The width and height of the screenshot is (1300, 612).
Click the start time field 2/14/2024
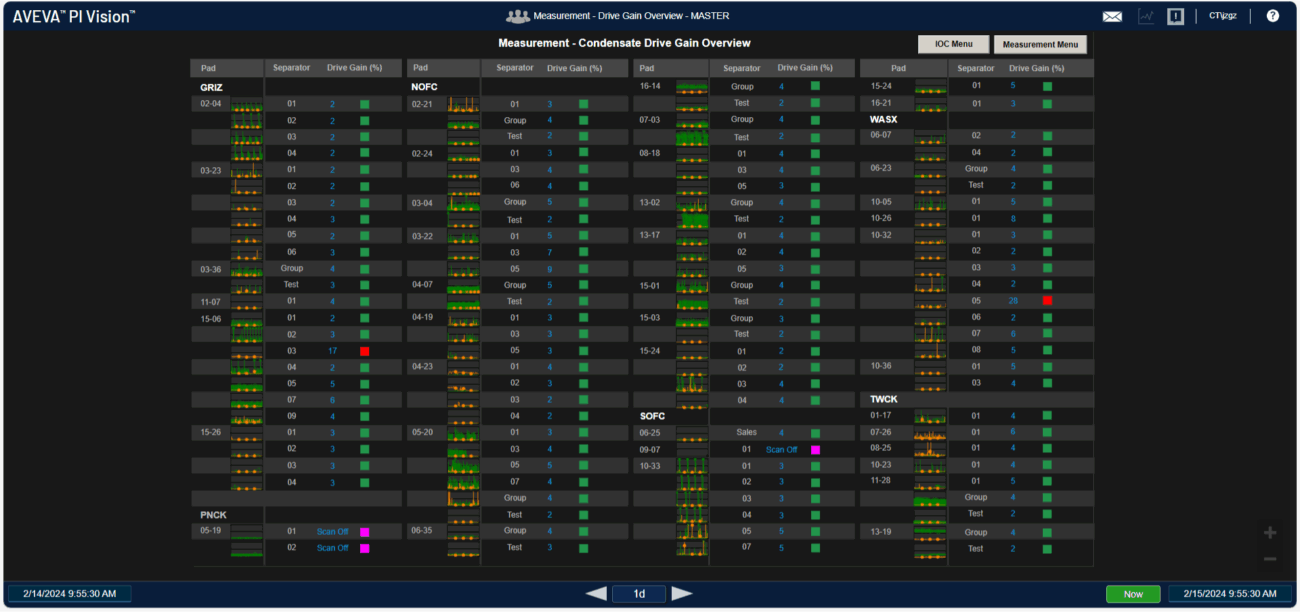point(70,594)
